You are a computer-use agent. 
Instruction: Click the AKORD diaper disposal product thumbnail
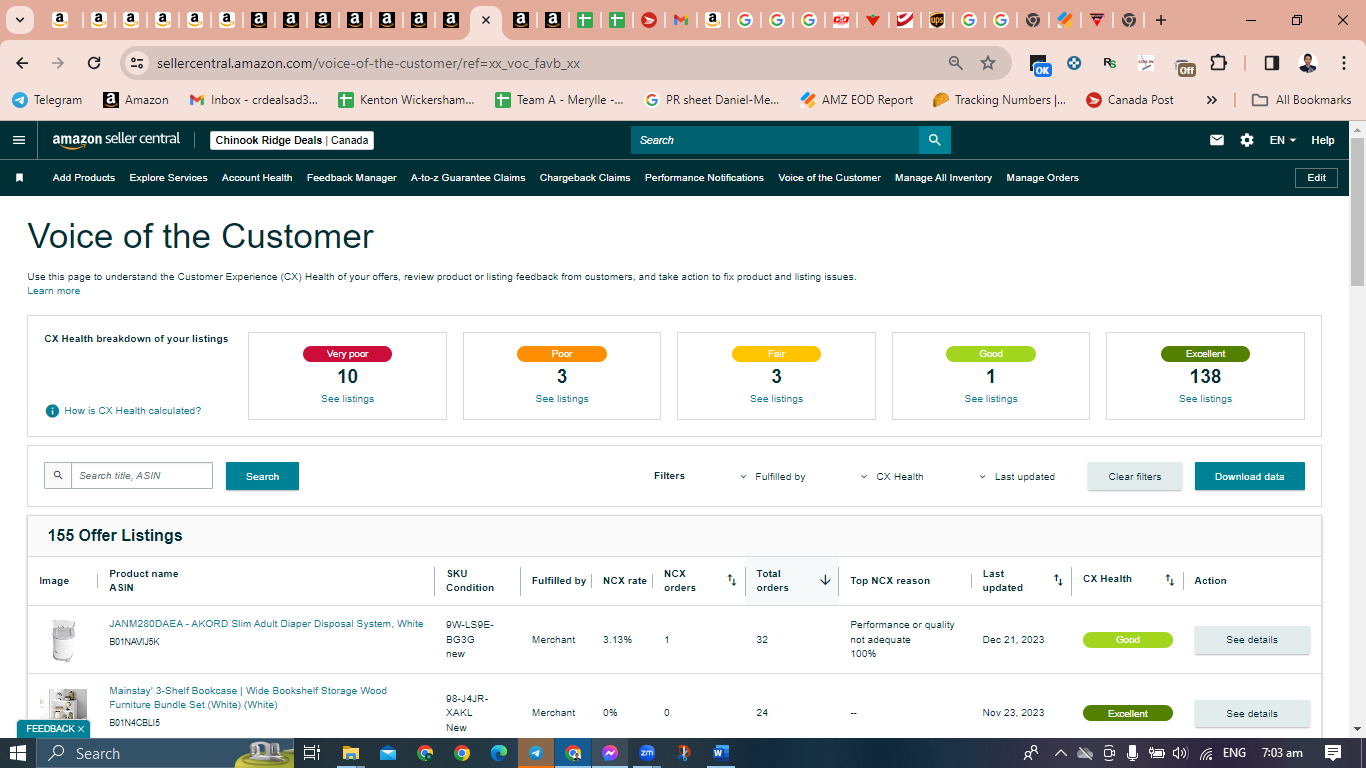pos(63,640)
